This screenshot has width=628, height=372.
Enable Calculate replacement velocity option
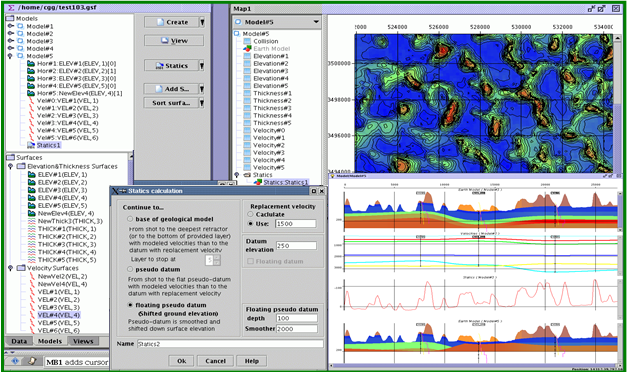pos(251,214)
